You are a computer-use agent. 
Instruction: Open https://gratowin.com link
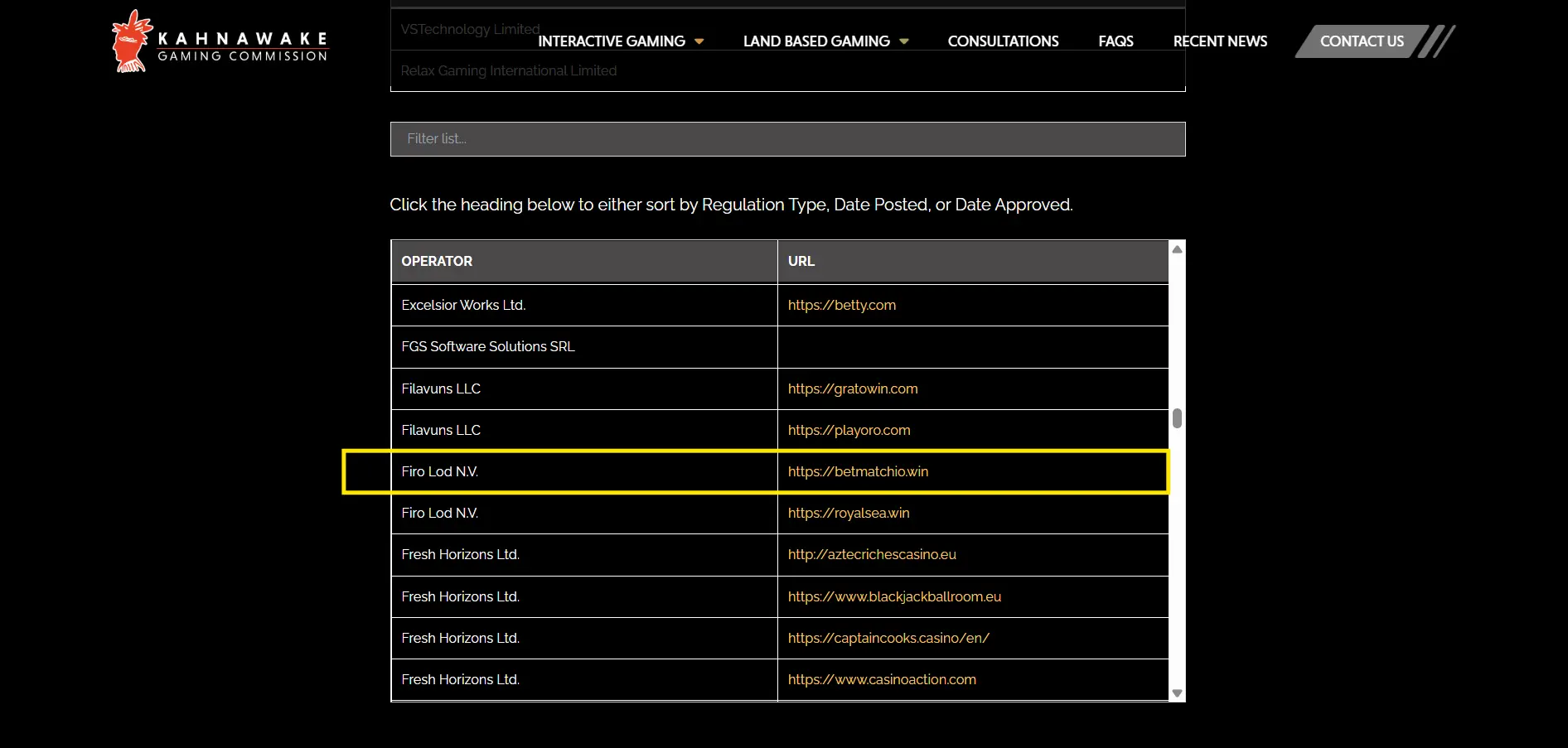click(853, 388)
